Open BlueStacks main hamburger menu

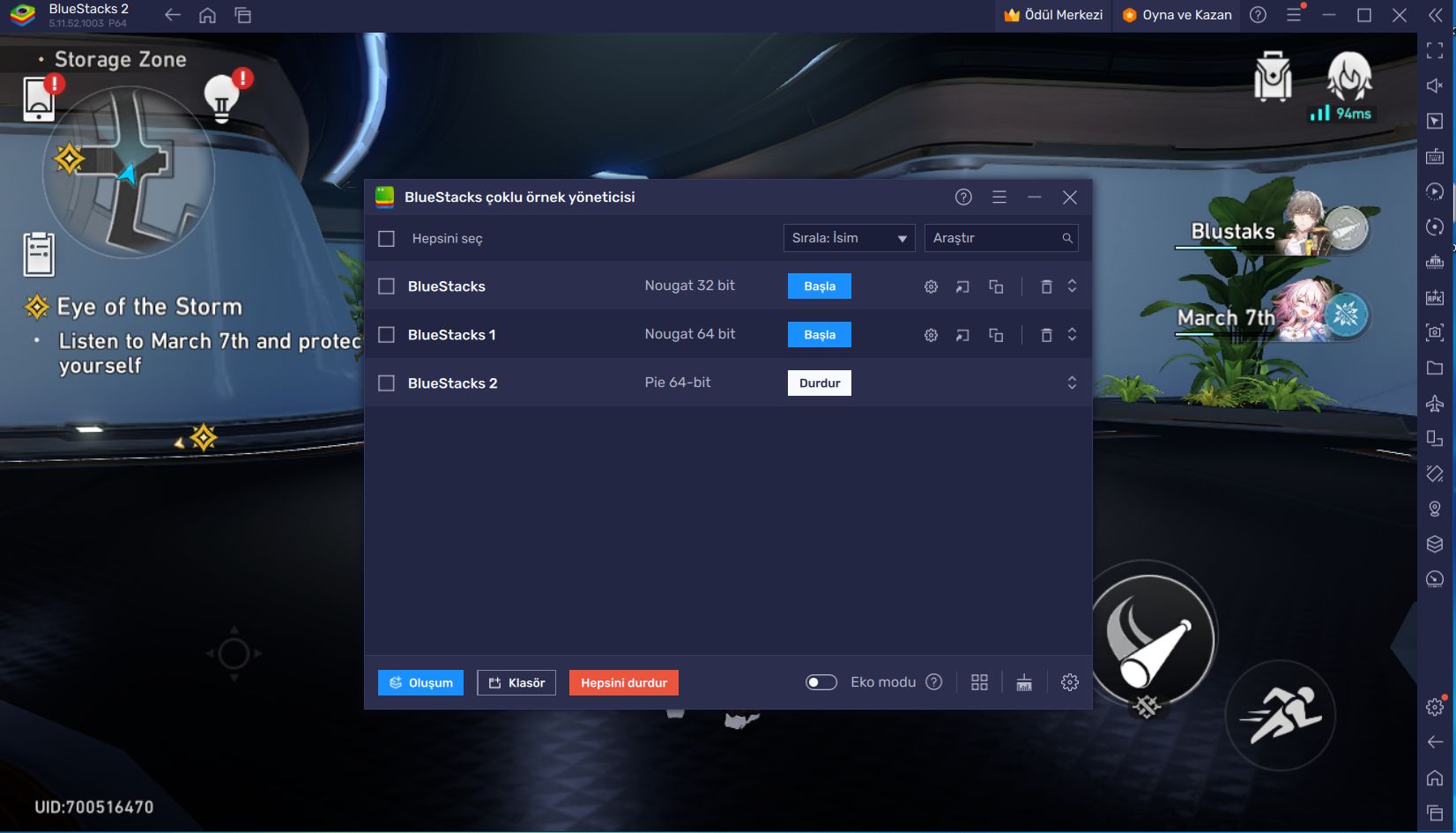(1294, 15)
